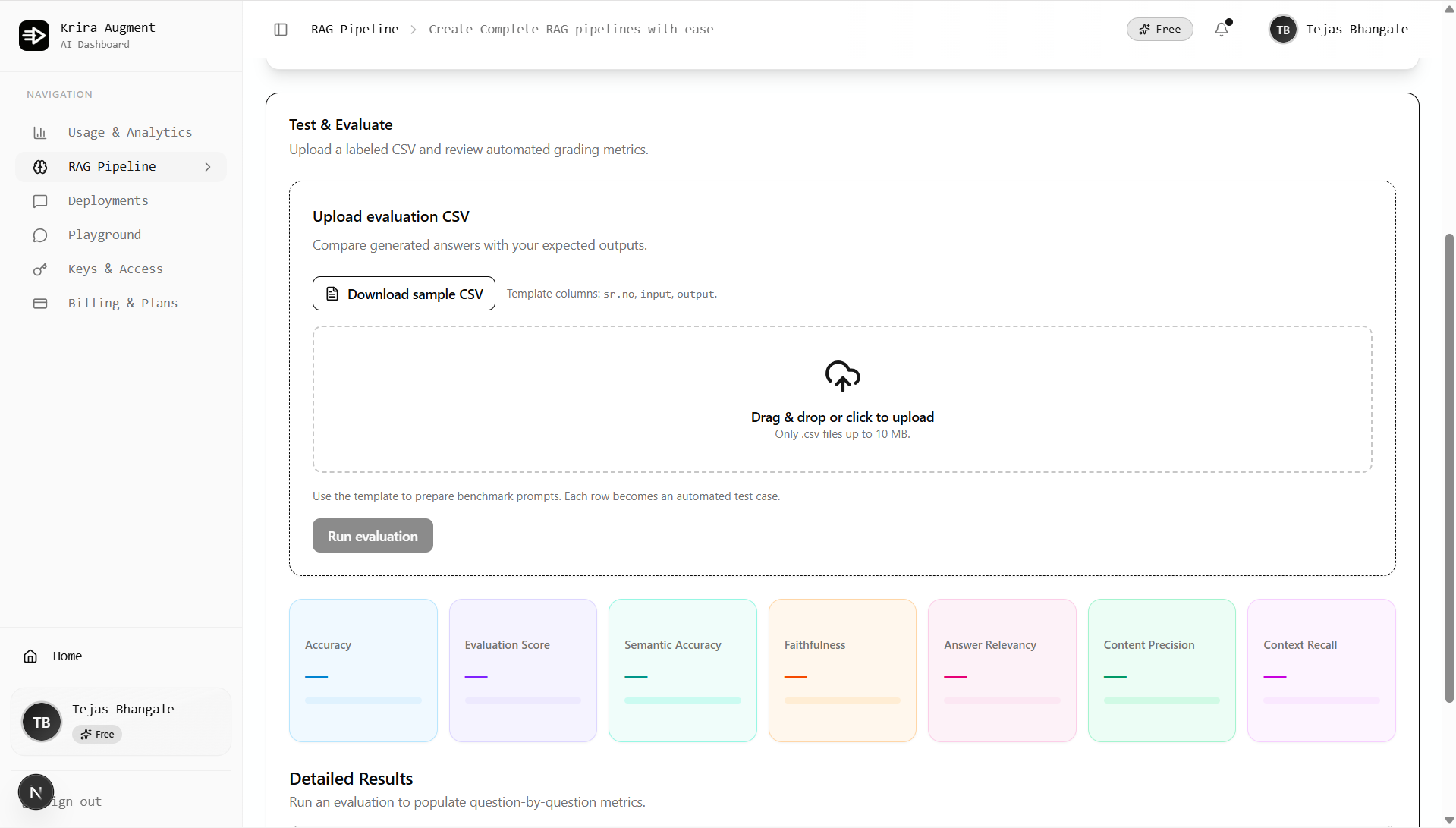
Task: Click the Playground chat bubble icon
Action: coord(40,235)
